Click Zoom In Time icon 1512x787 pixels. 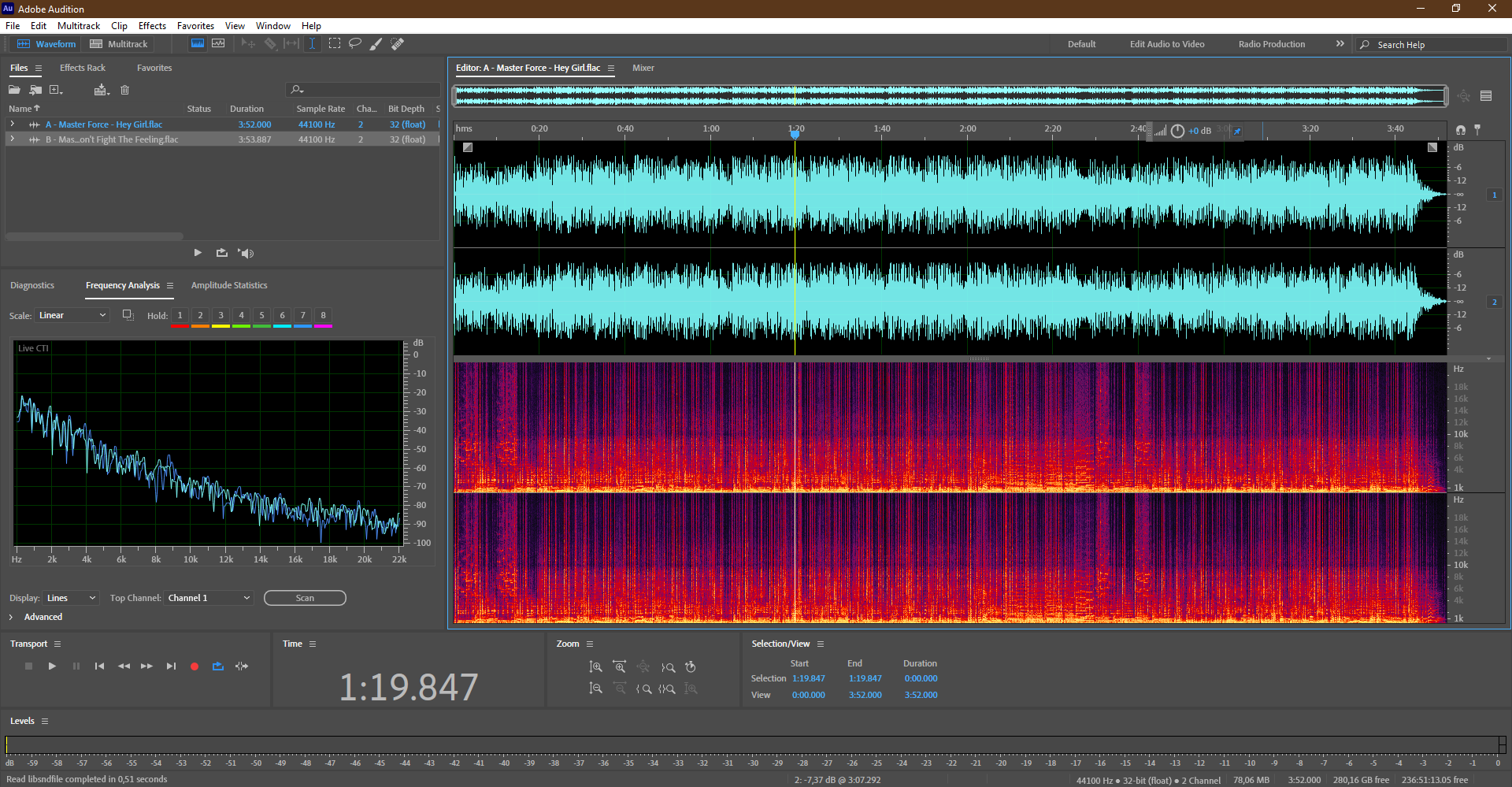pos(620,666)
